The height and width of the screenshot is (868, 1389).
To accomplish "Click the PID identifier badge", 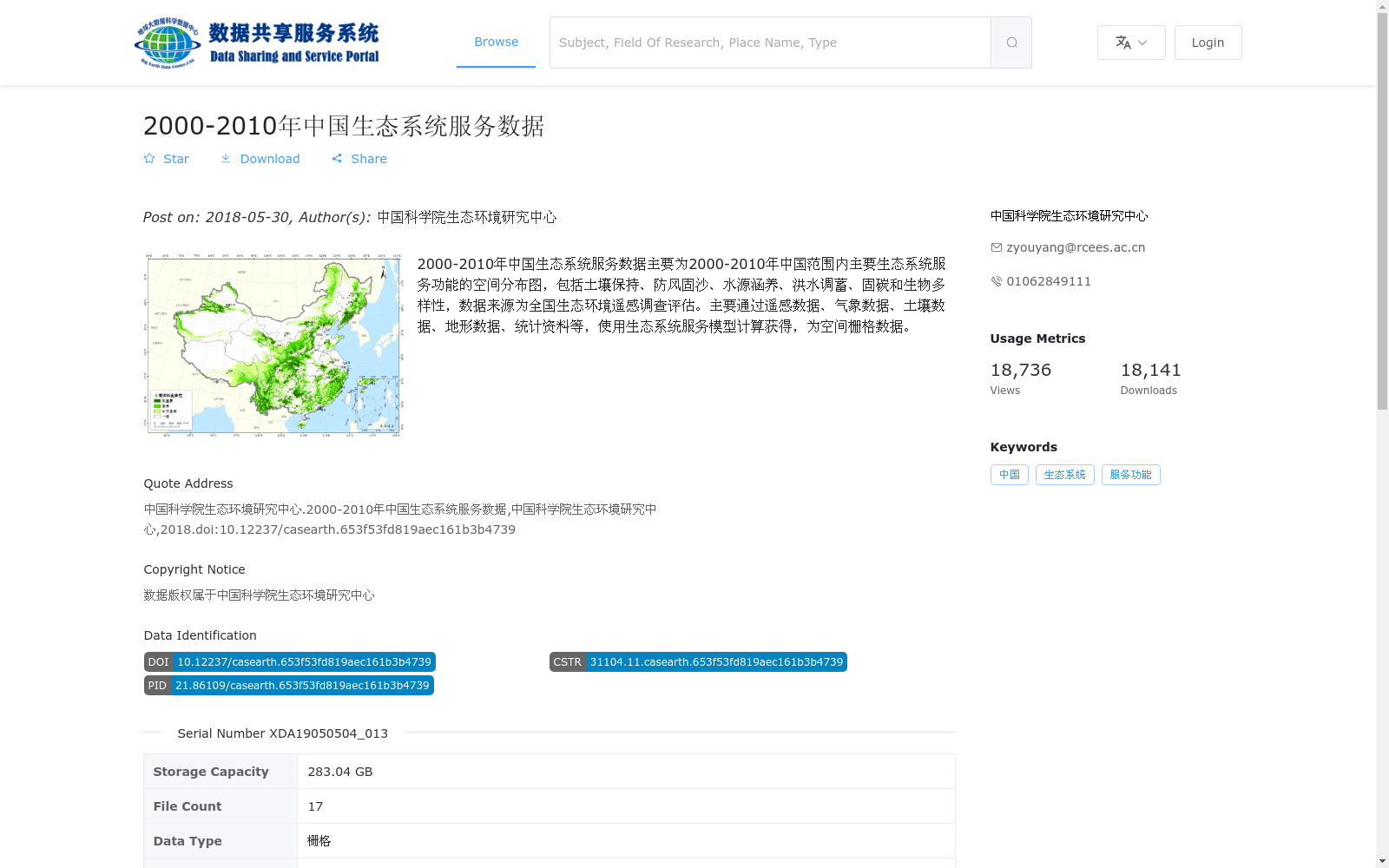I will coord(289,686).
